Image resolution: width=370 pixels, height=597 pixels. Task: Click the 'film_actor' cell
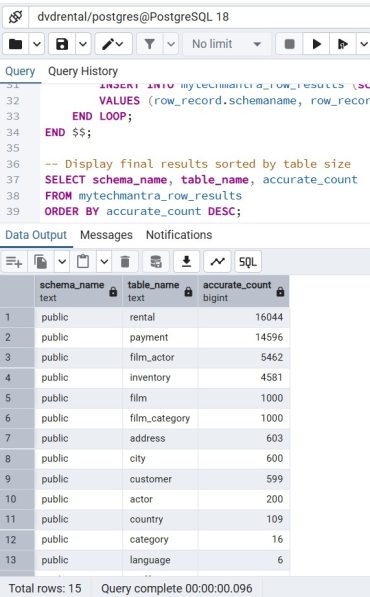[x=160, y=358]
